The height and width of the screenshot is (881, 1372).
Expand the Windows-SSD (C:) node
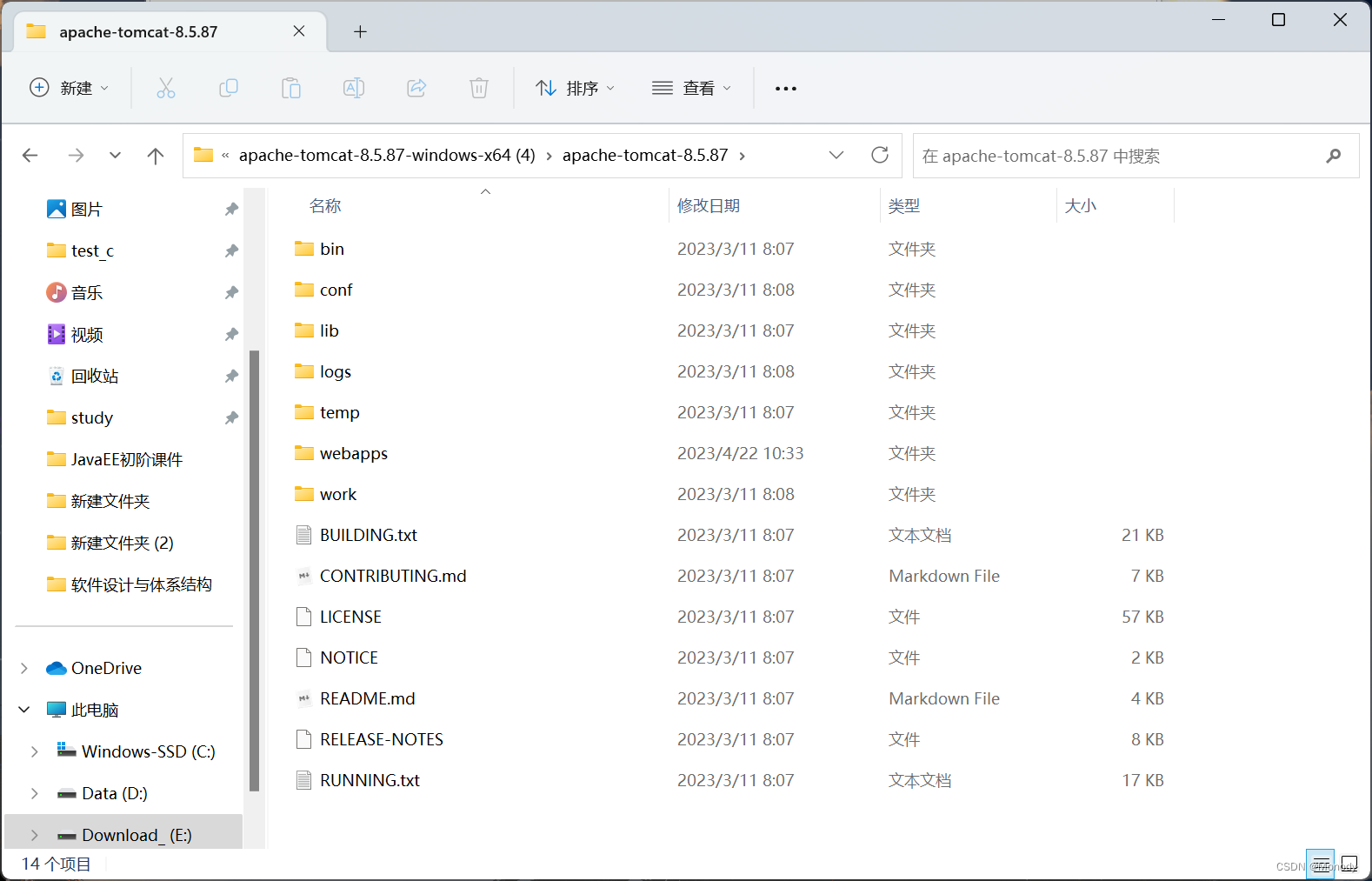pos(35,751)
